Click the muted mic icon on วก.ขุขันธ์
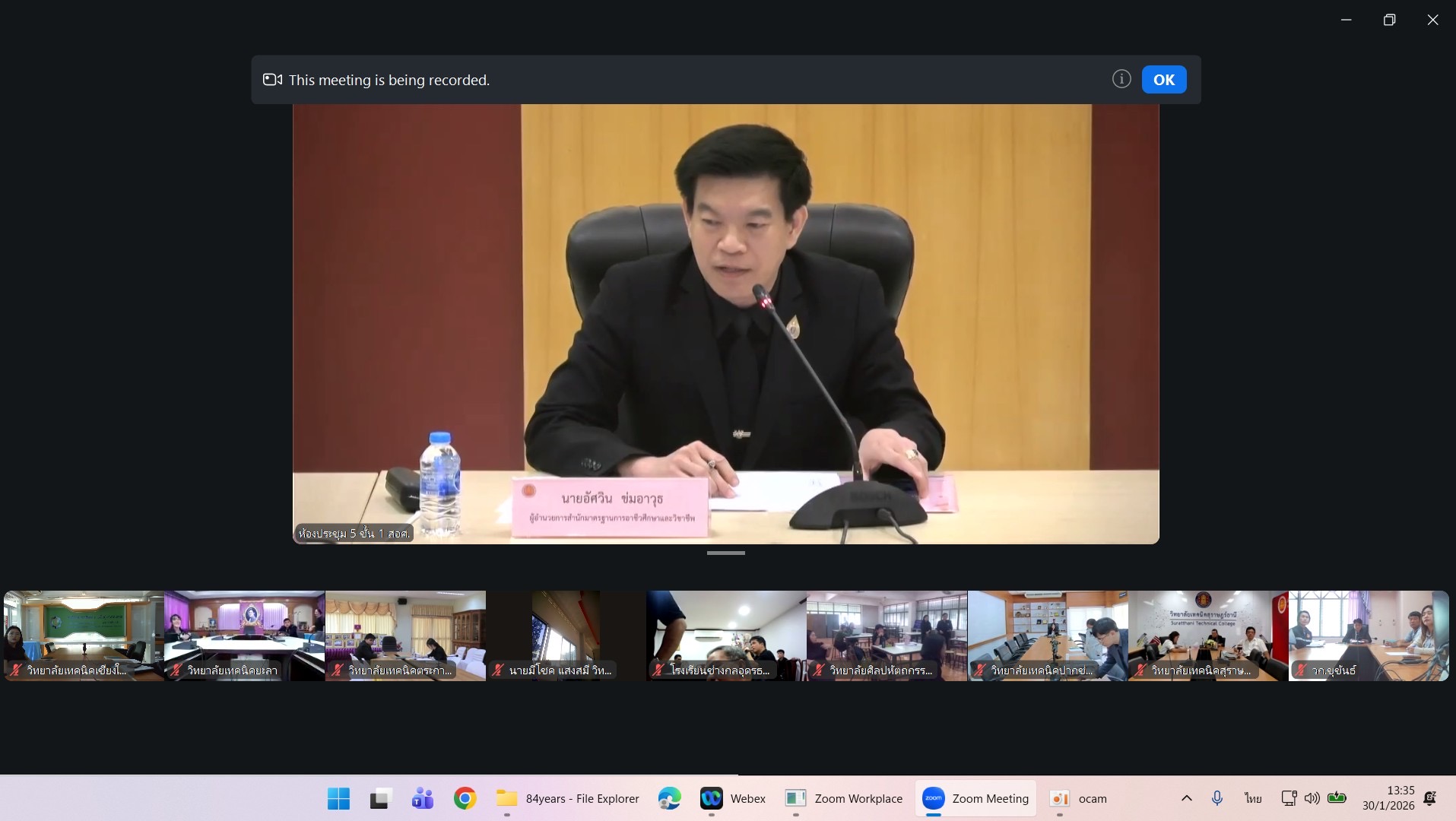 click(x=1301, y=670)
